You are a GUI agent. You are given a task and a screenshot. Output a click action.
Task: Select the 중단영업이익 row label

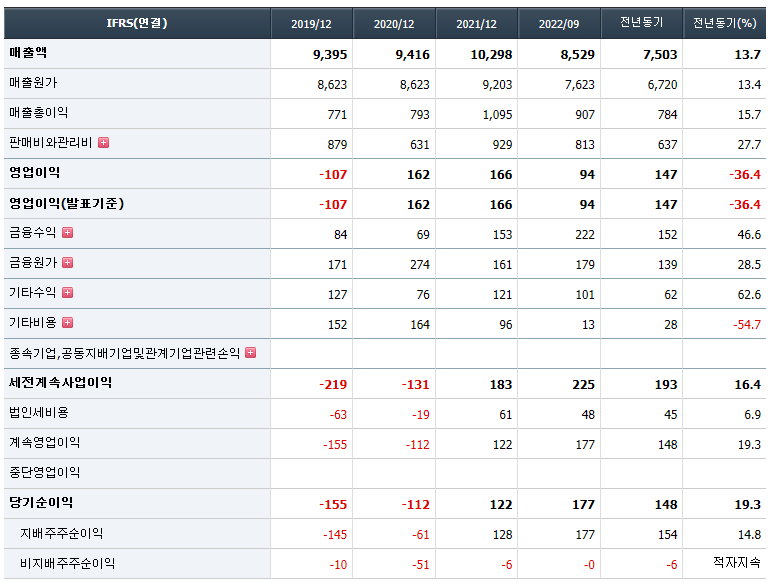pyautogui.click(x=44, y=473)
